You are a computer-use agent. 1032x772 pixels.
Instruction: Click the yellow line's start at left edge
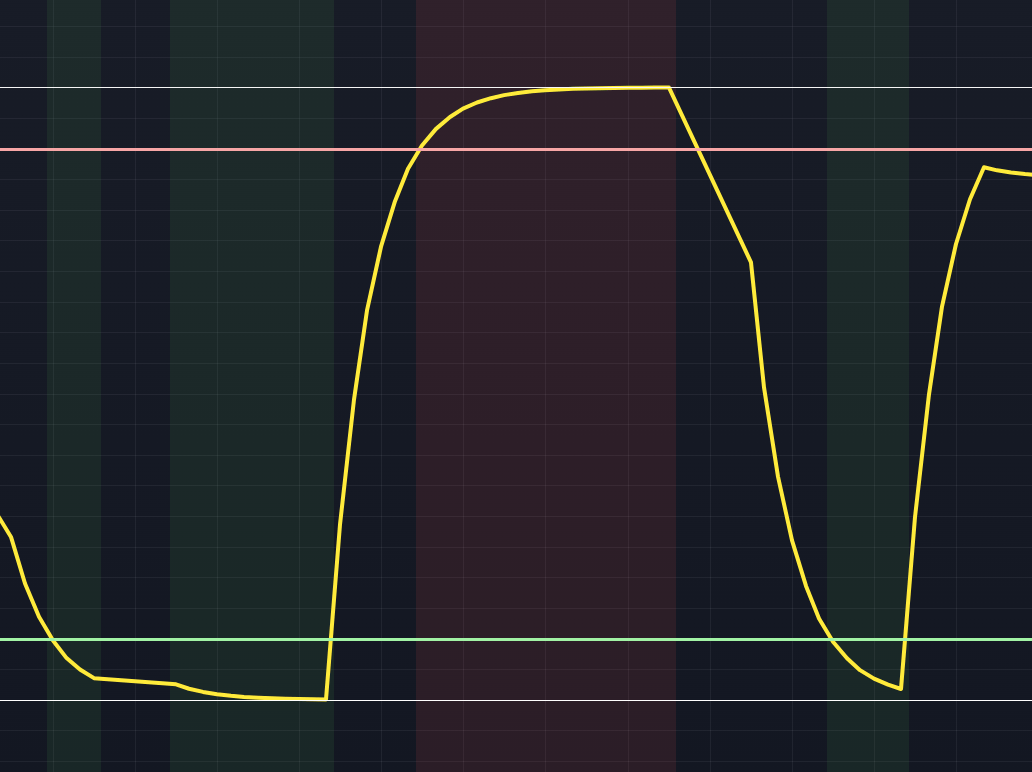pos(2,520)
